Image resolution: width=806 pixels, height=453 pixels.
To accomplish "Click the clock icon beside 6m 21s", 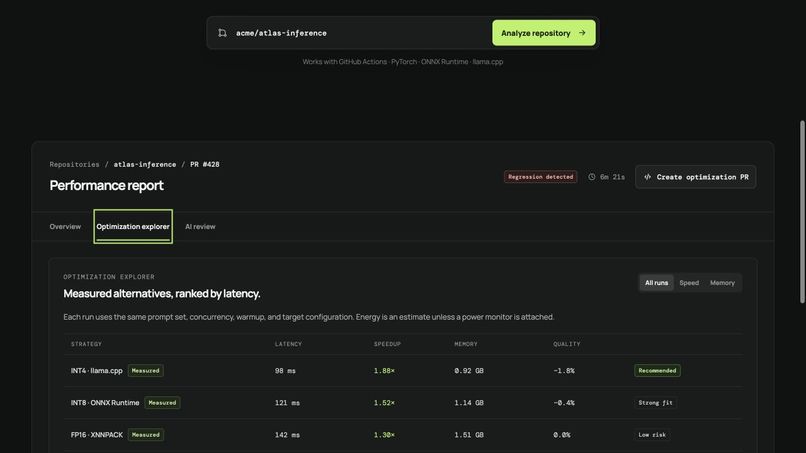I will tap(592, 177).
